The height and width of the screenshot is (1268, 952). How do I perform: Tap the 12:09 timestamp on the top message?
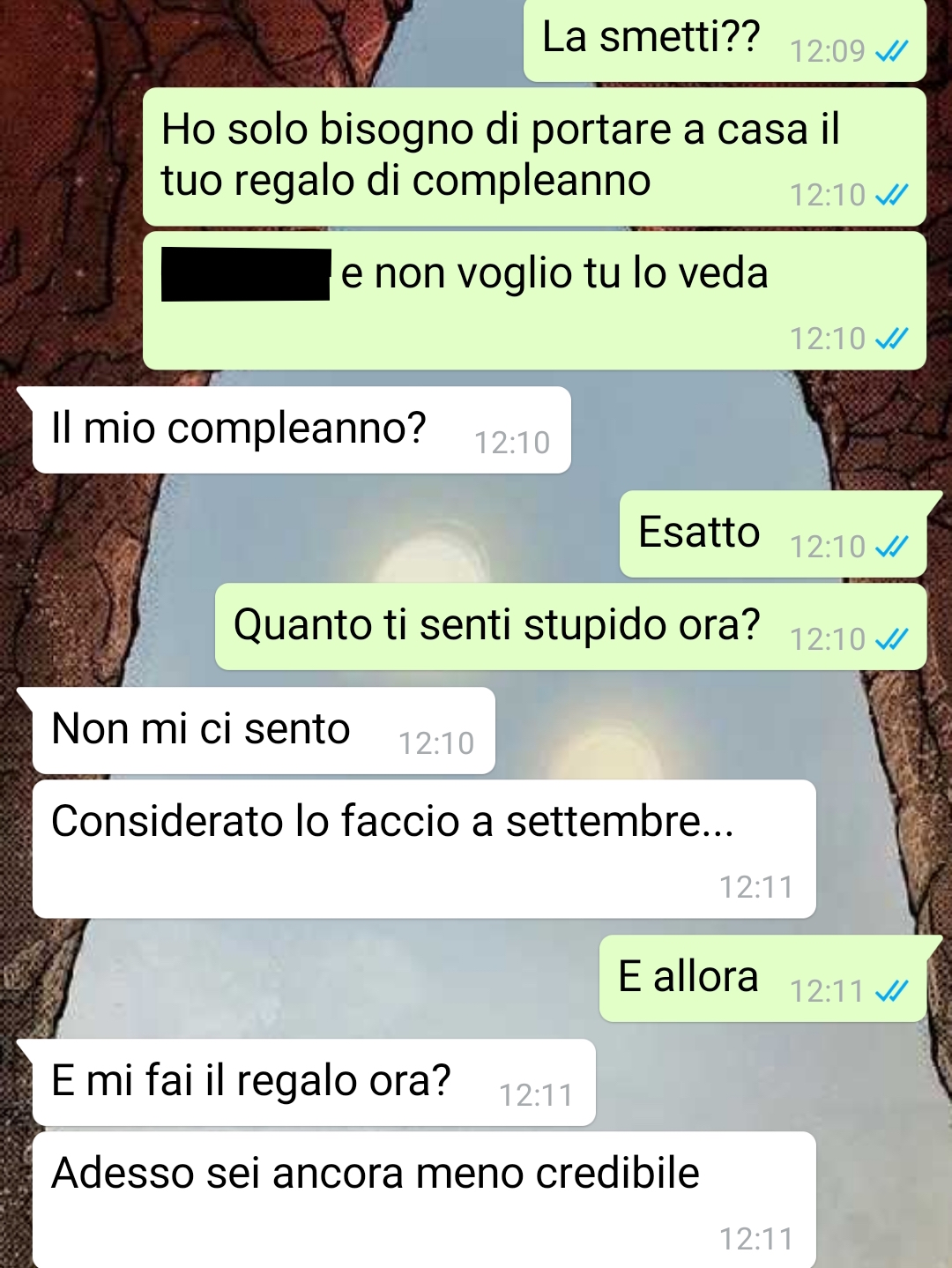click(827, 51)
